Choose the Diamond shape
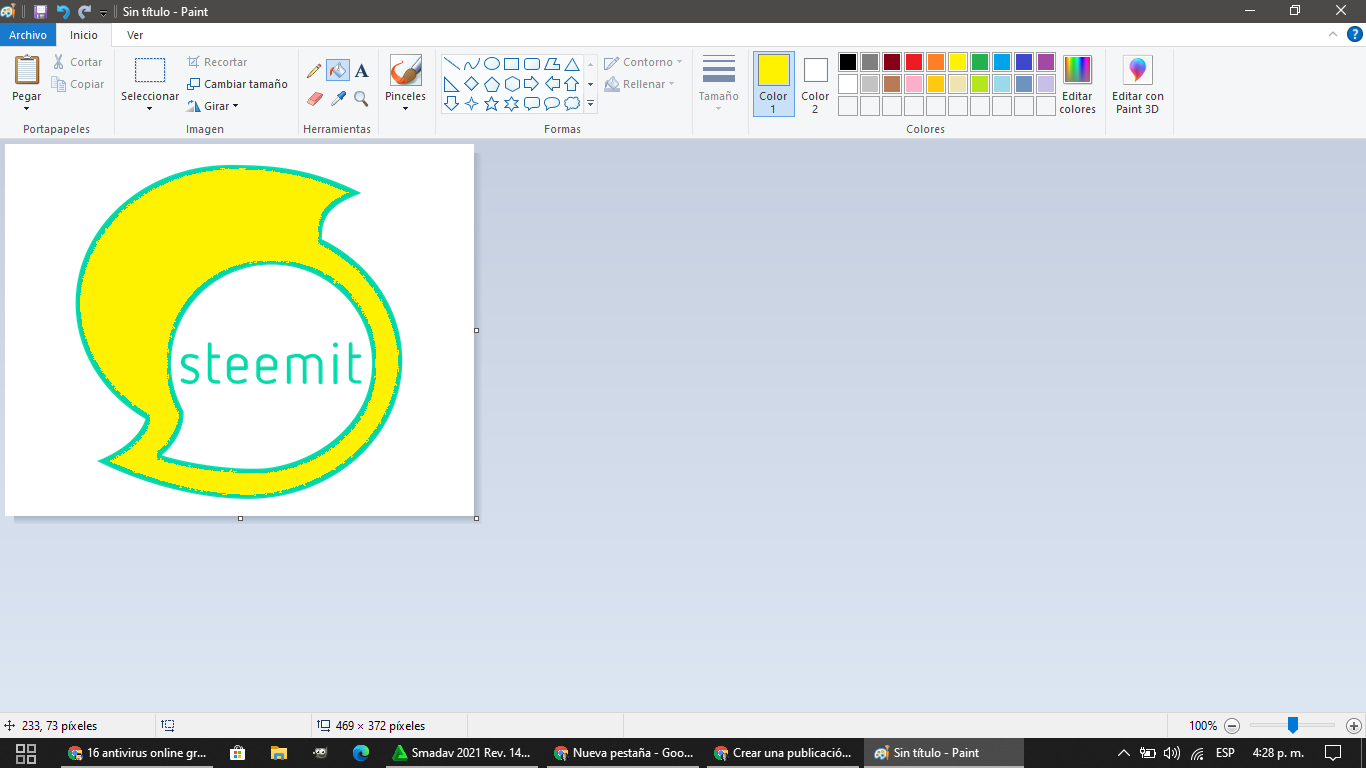1366x768 pixels. click(472, 84)
